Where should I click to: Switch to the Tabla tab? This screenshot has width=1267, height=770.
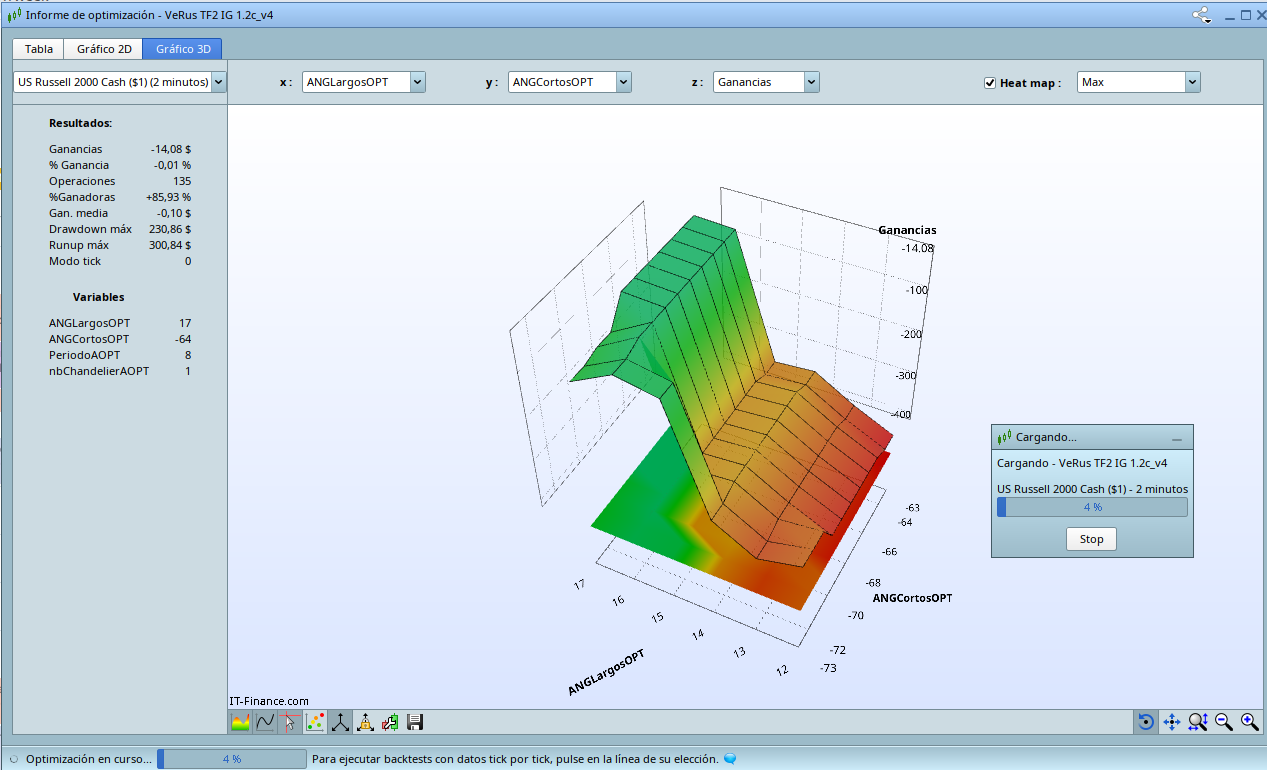pos(39,49)
